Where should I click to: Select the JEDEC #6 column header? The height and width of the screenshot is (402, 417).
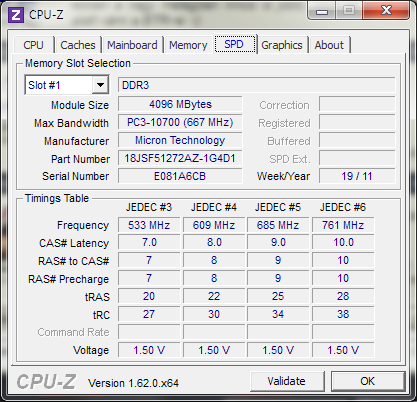click(x=343, y=207)
